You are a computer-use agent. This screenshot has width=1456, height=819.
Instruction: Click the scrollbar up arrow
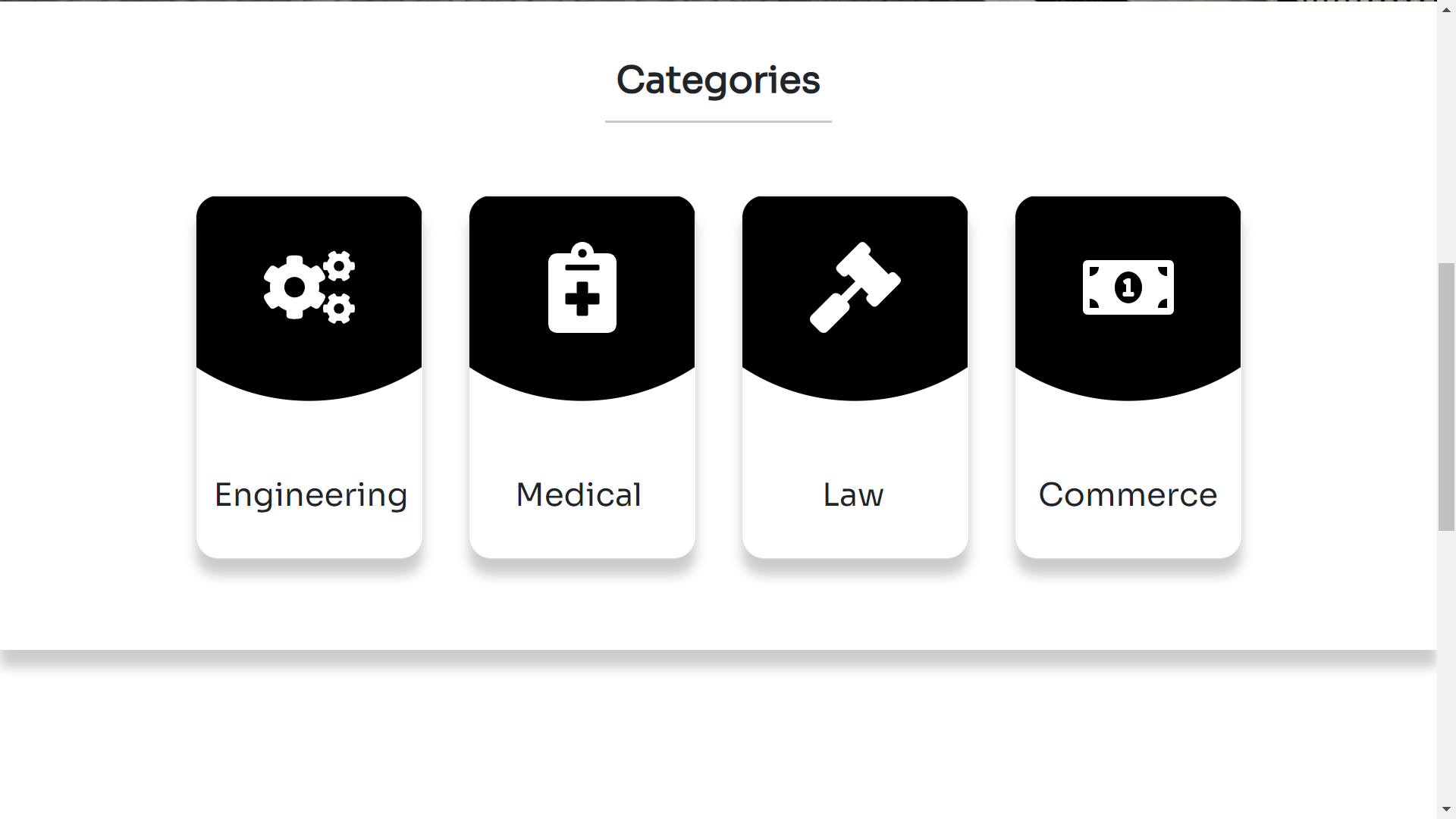[1445, 9]
